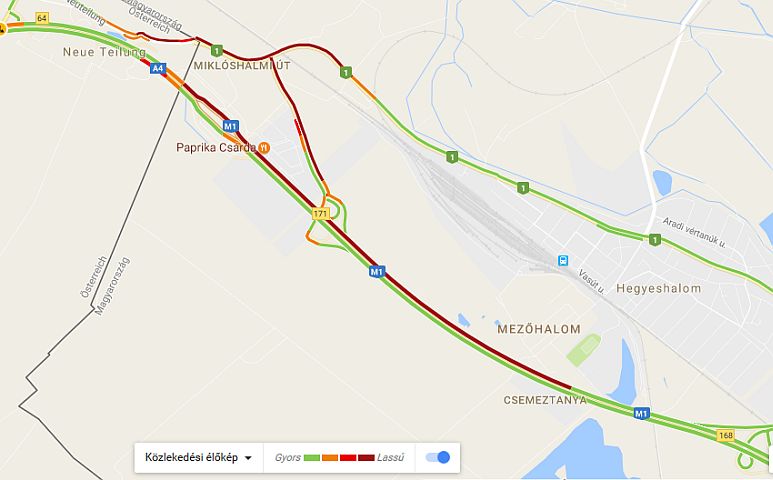Click the Paprika Csarda place label
773x480 pixels.
click(x=216, y=147)
